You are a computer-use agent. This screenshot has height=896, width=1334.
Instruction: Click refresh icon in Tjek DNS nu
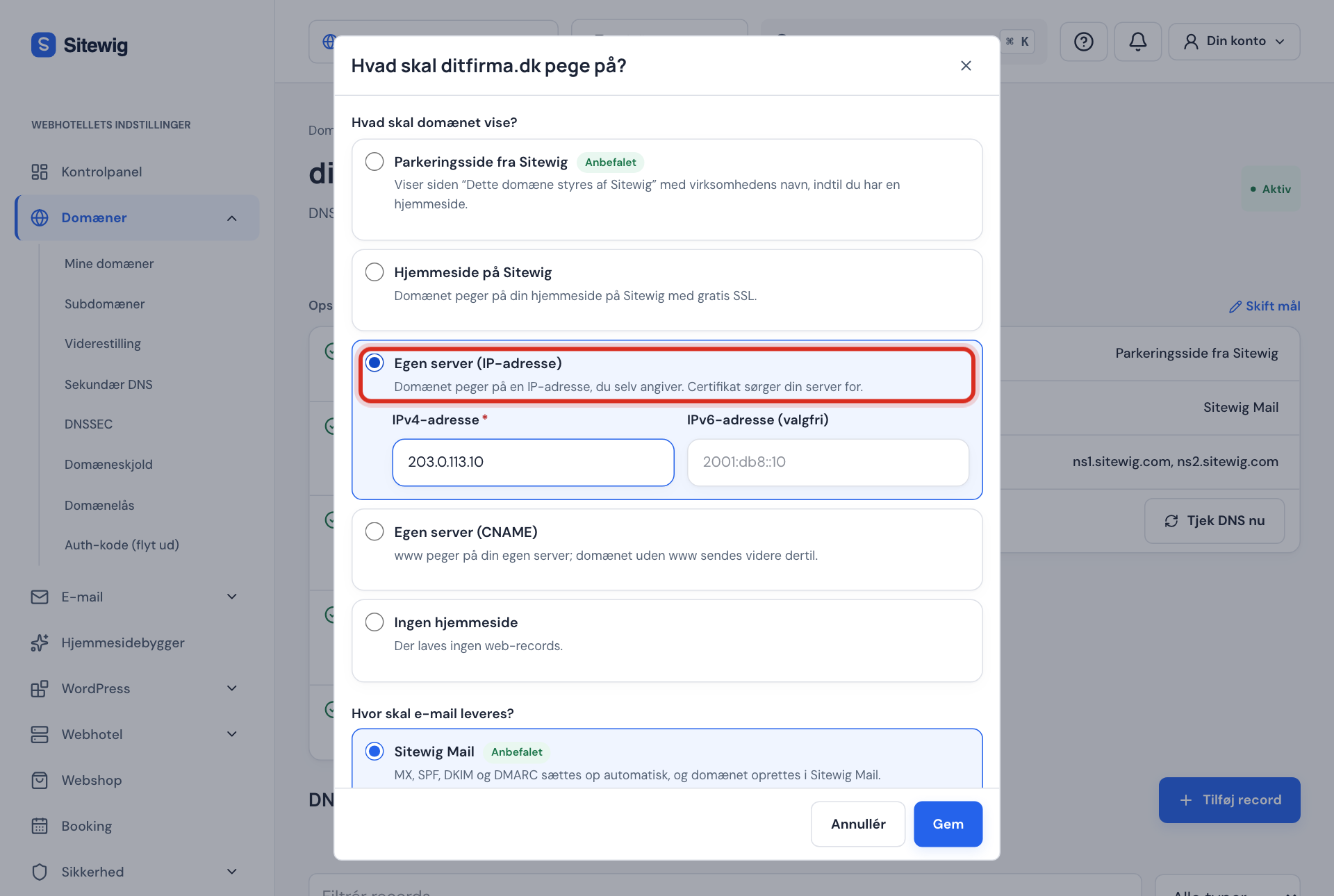coord(1171,521)
